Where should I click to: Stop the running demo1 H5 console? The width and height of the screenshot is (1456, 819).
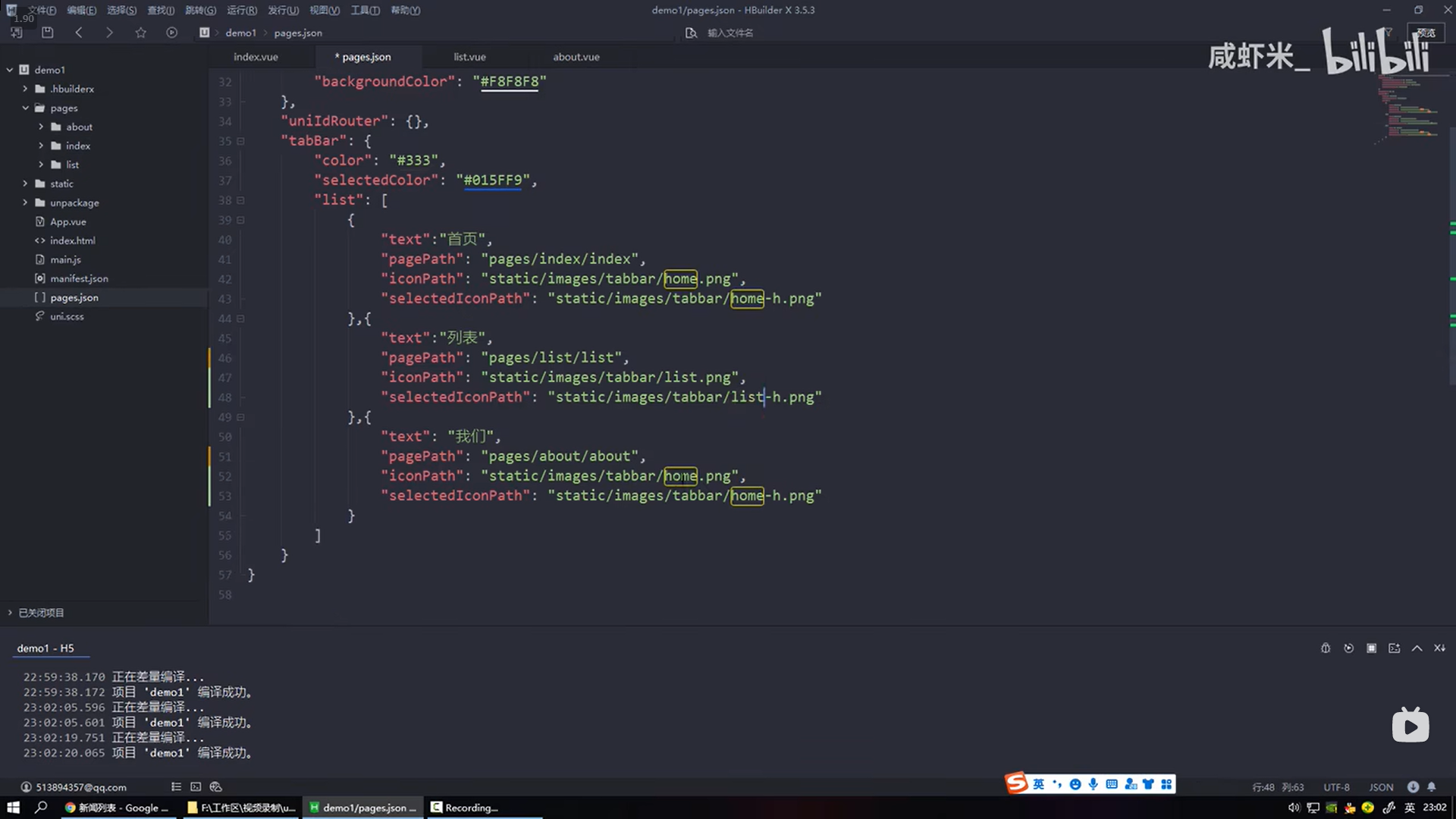(x=1371, y=648)
